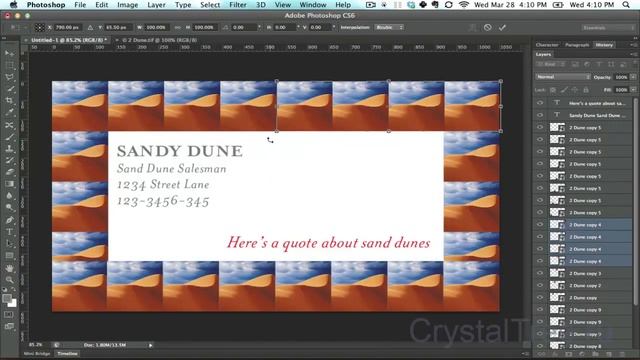Select the Brush tool
This screenshot has width=640, height=360.
click(x=9, y=137)
